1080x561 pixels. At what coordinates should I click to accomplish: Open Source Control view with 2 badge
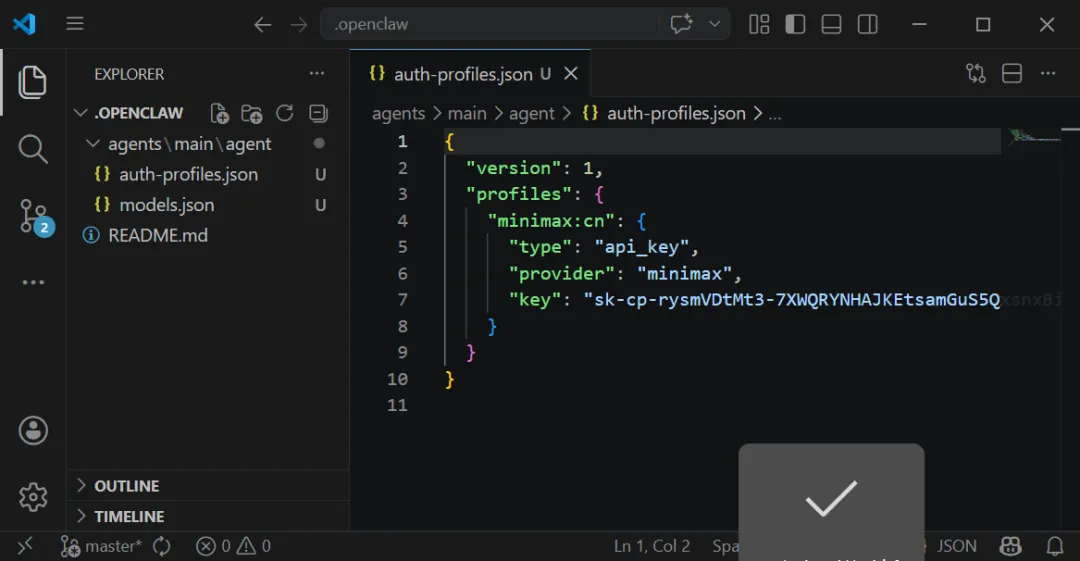36,217
